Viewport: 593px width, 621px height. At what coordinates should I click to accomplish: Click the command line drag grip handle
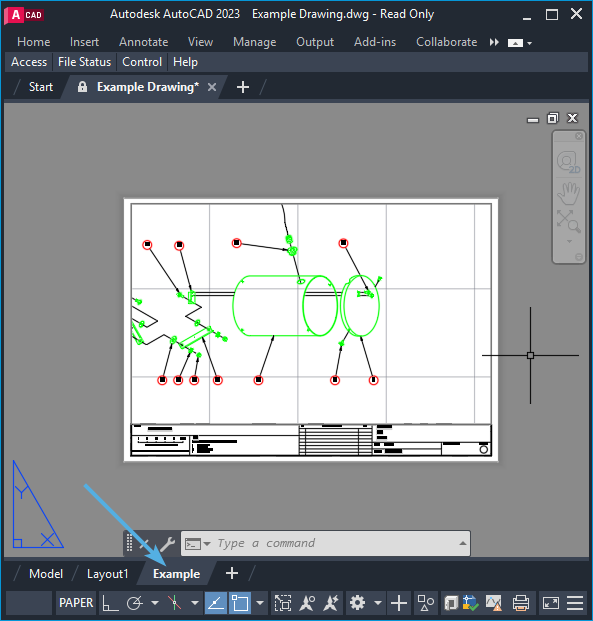click(129, 543)
